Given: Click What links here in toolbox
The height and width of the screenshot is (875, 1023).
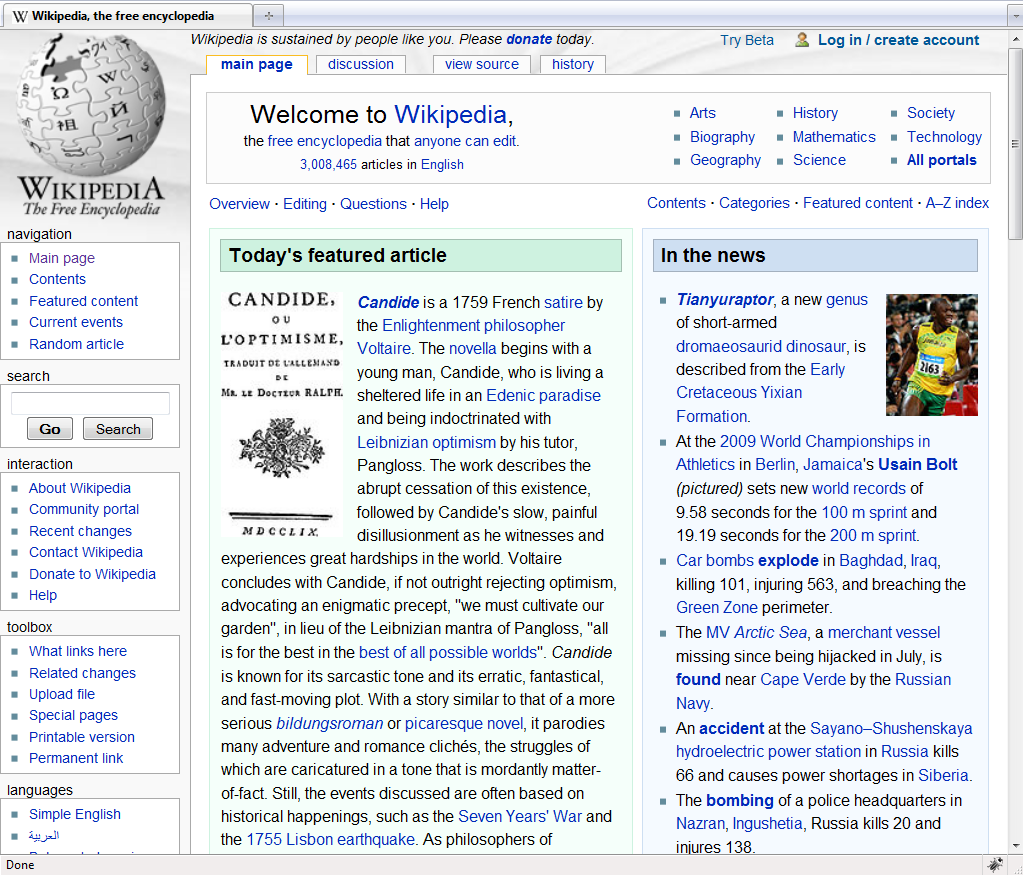Looking at the screenshot, I should tap(78, 651).
